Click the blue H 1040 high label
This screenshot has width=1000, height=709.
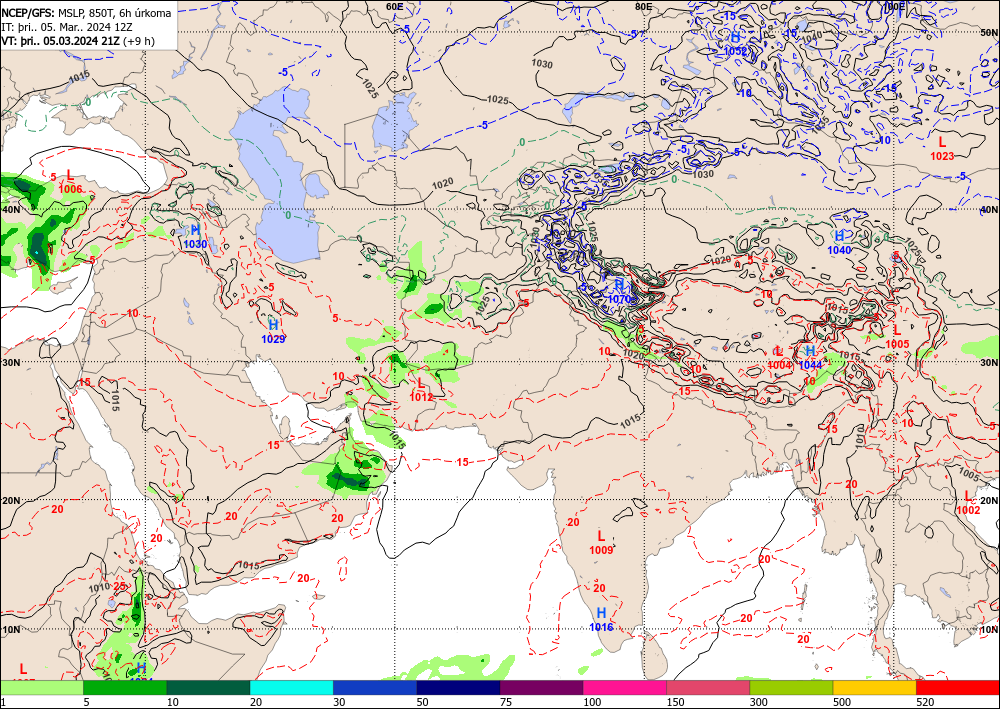pyautogui.click(x=839, y=243)
